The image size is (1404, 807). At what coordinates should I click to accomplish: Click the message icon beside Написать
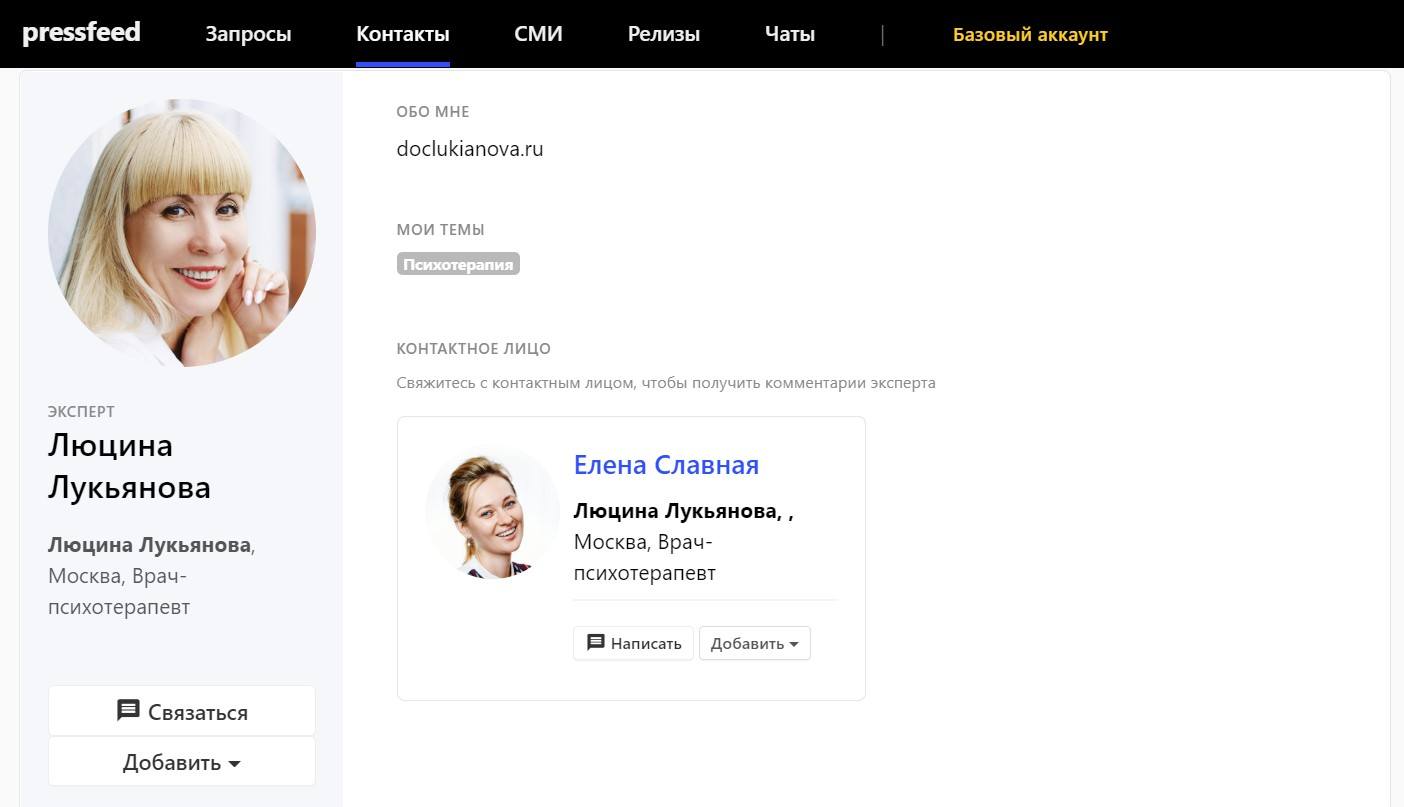(596, 642)
